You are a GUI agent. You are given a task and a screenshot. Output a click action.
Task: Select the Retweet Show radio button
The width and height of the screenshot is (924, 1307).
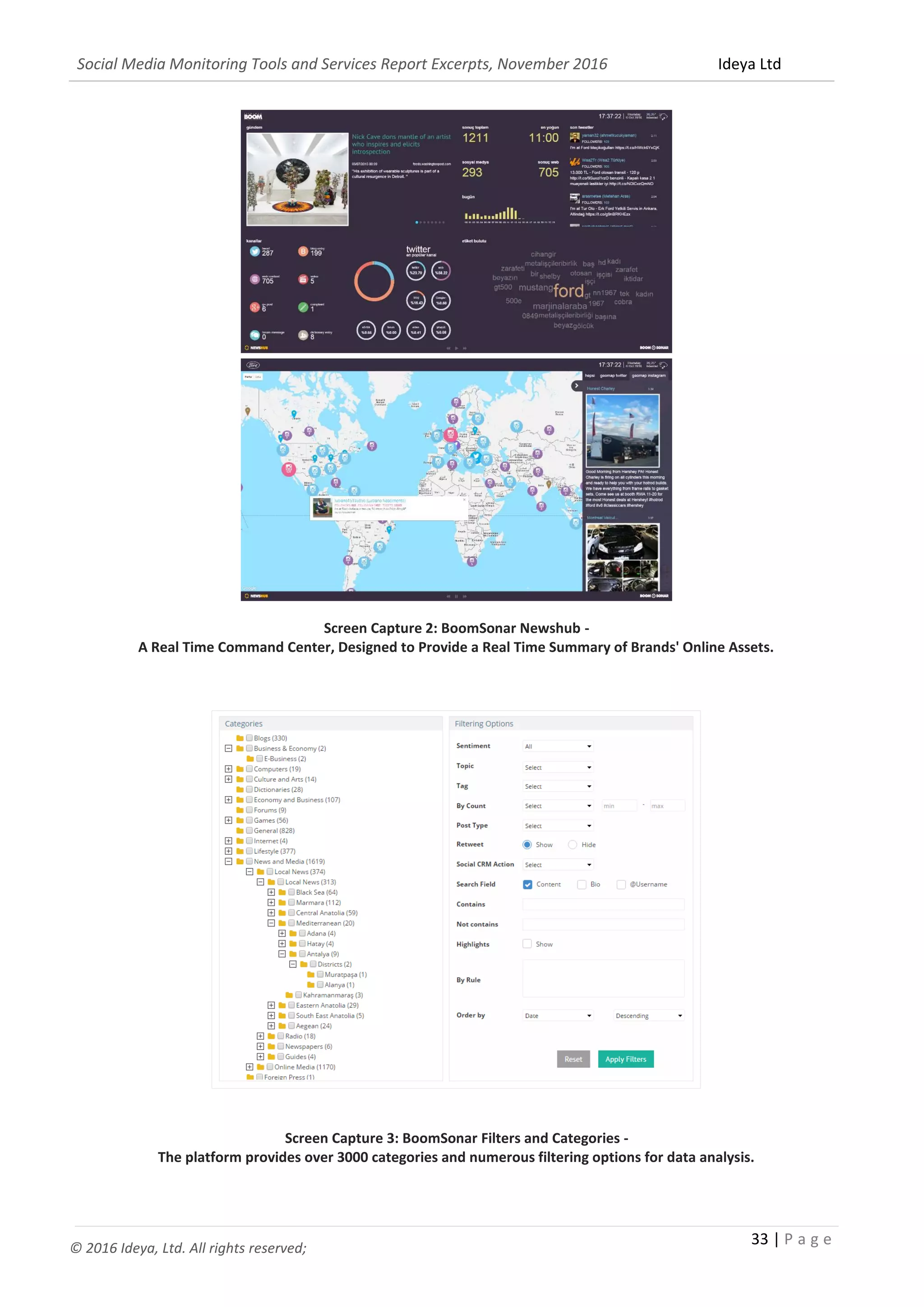tap(527, 844)
